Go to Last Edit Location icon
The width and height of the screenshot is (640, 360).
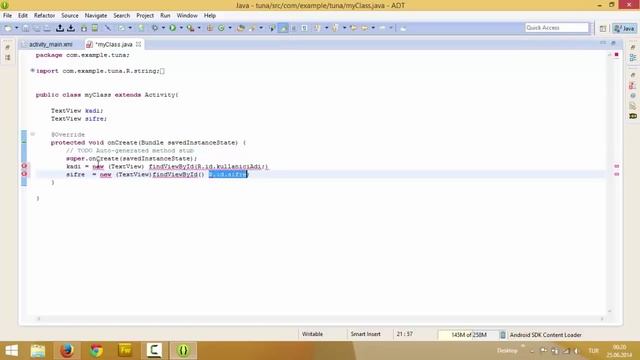pyautogui.click(x=353, y=28)
